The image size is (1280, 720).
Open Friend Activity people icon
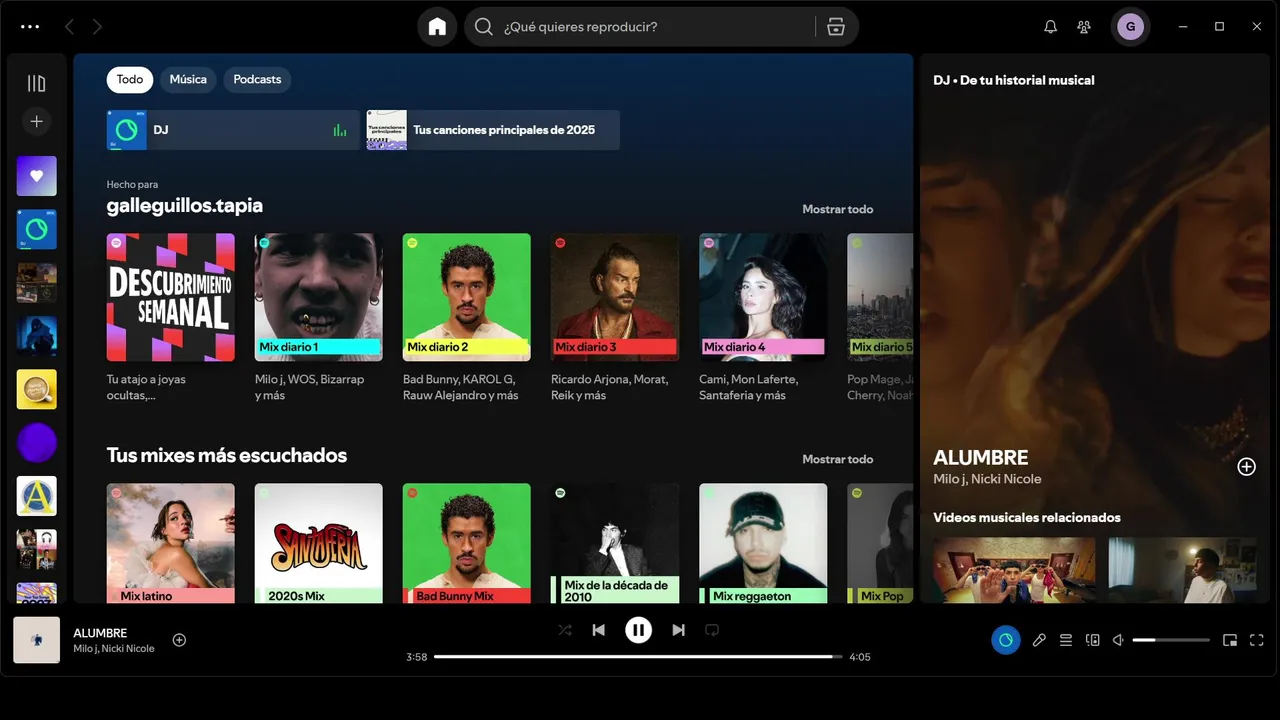pyautogui.click(x=1084, y=27)
